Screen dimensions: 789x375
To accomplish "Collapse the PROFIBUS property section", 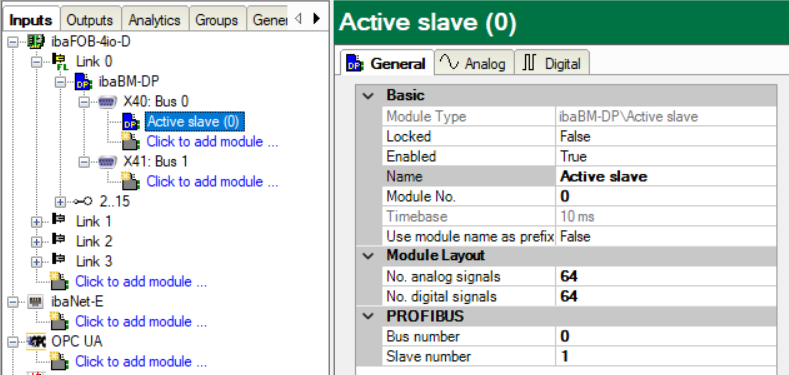I will click(x=369, y=316).
